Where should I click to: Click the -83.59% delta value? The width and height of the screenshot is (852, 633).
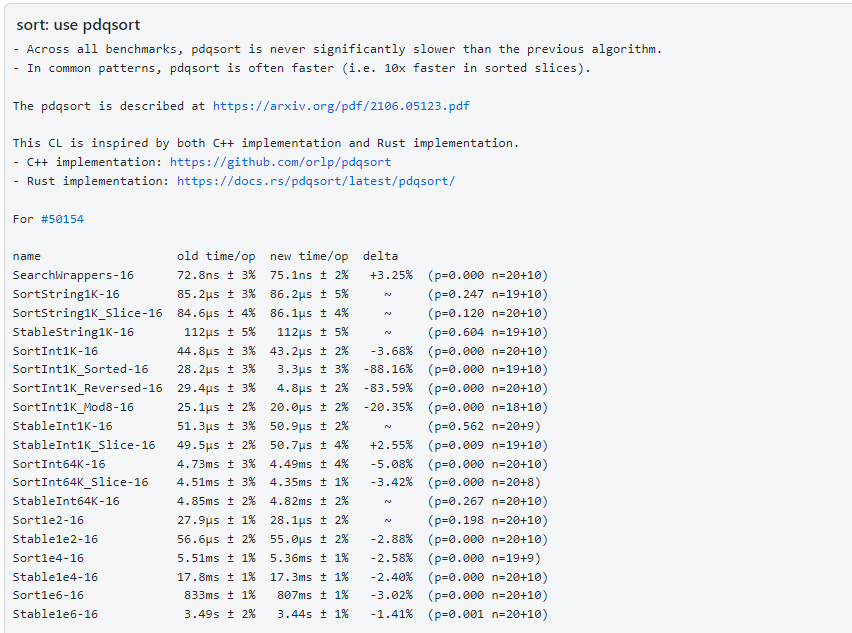tap(387, 388)
